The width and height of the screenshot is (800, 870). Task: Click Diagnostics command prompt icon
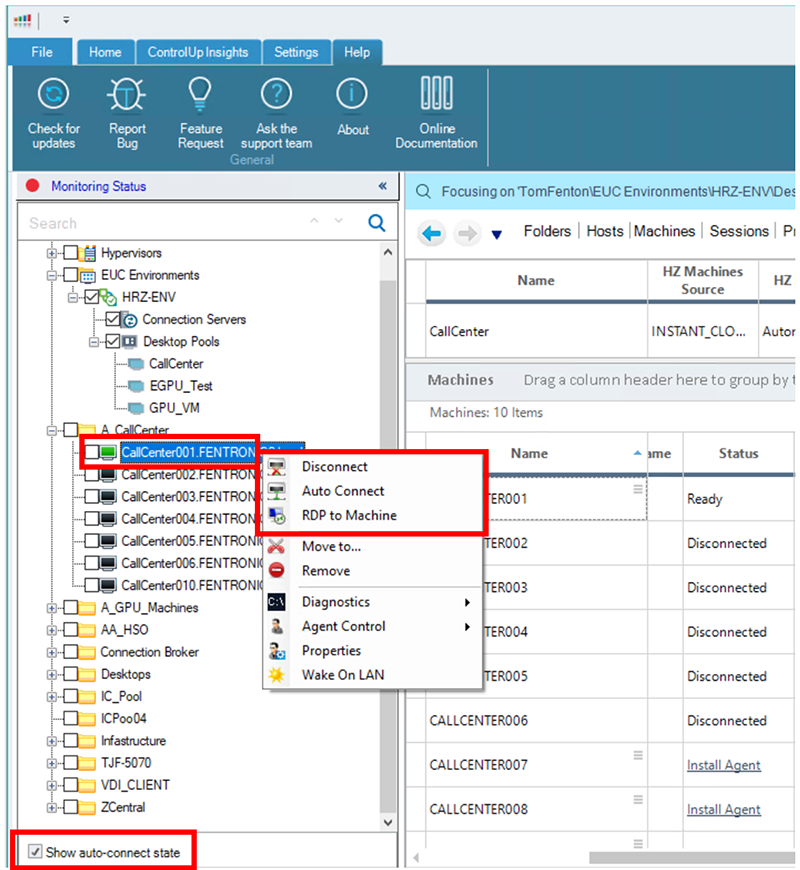tap(276, 602)
